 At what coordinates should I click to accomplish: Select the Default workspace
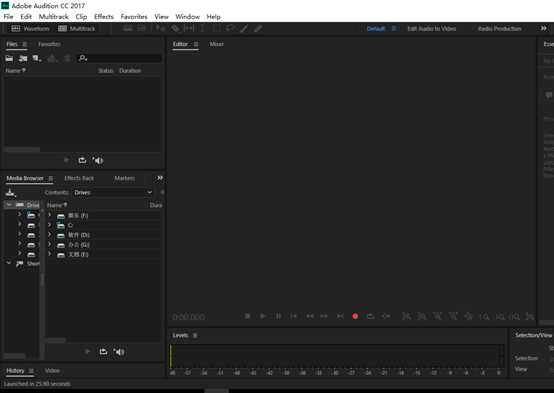376,29
